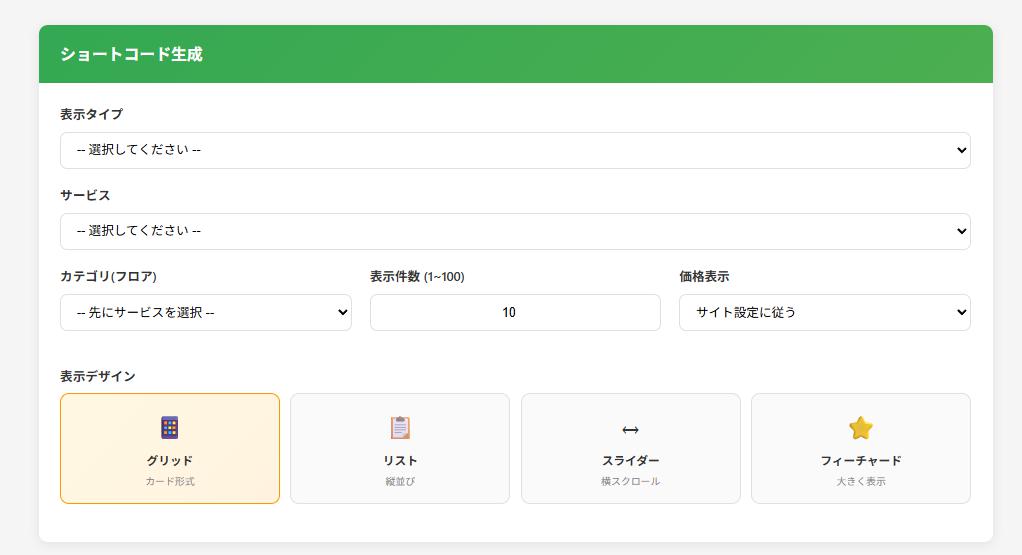Click the star icon for フィーチャード
The width and height of the screenshot is (1022, 555).
coord(860,428)
